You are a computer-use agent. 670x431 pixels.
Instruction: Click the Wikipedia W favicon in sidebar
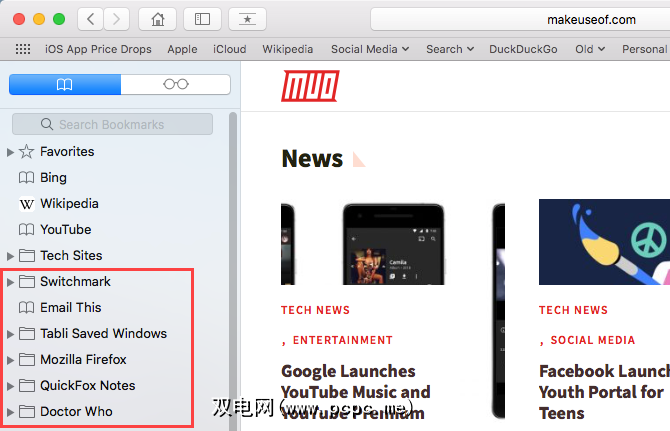(x=26, y=204)
